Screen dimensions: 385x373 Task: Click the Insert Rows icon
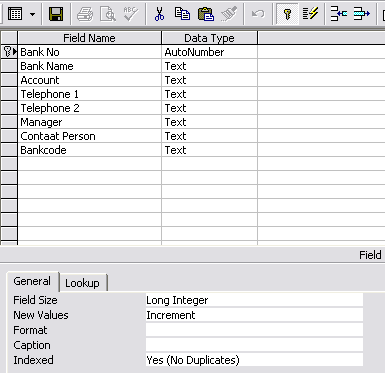tap(339, 14)
